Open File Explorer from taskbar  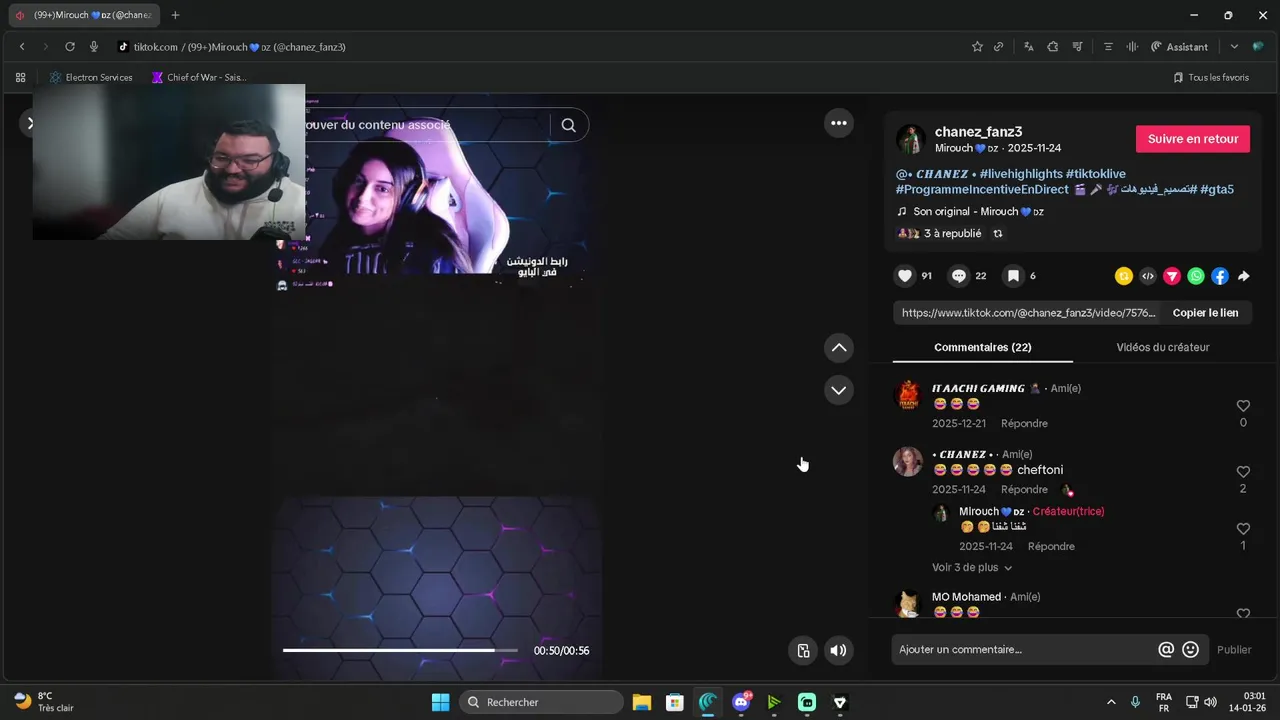click(x=642, y=702)
